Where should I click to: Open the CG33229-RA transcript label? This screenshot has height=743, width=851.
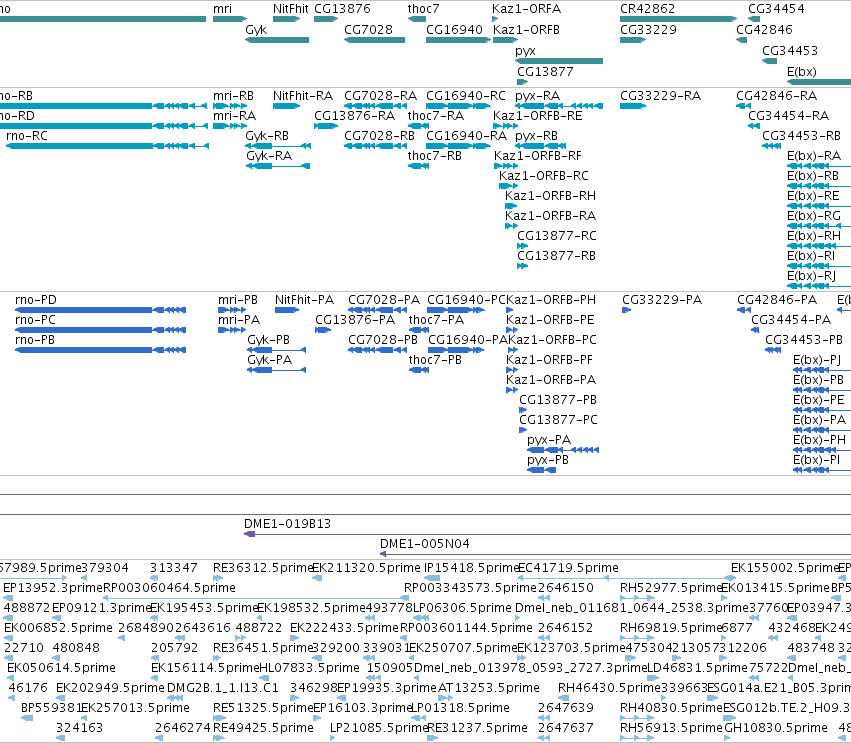coord(661,96)
